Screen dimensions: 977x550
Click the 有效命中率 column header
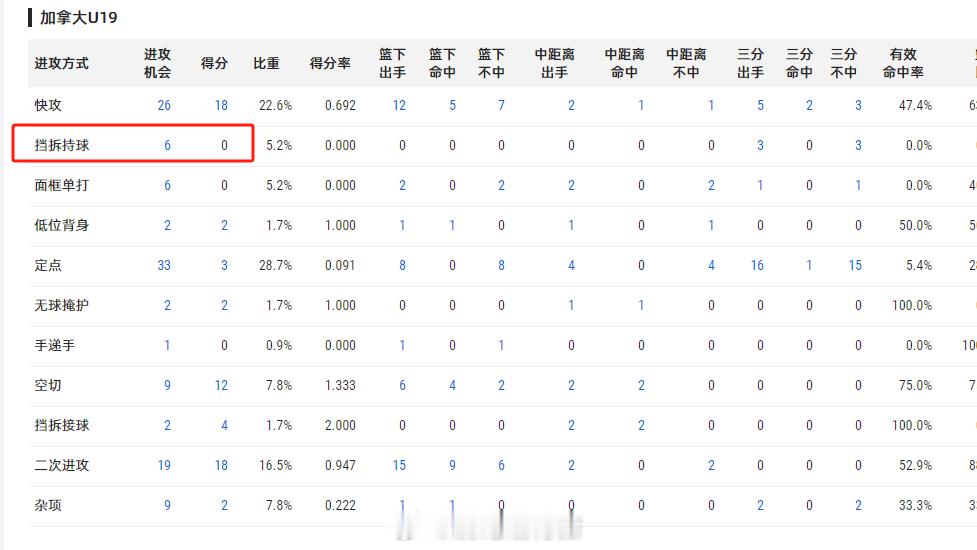click(903, 63)
